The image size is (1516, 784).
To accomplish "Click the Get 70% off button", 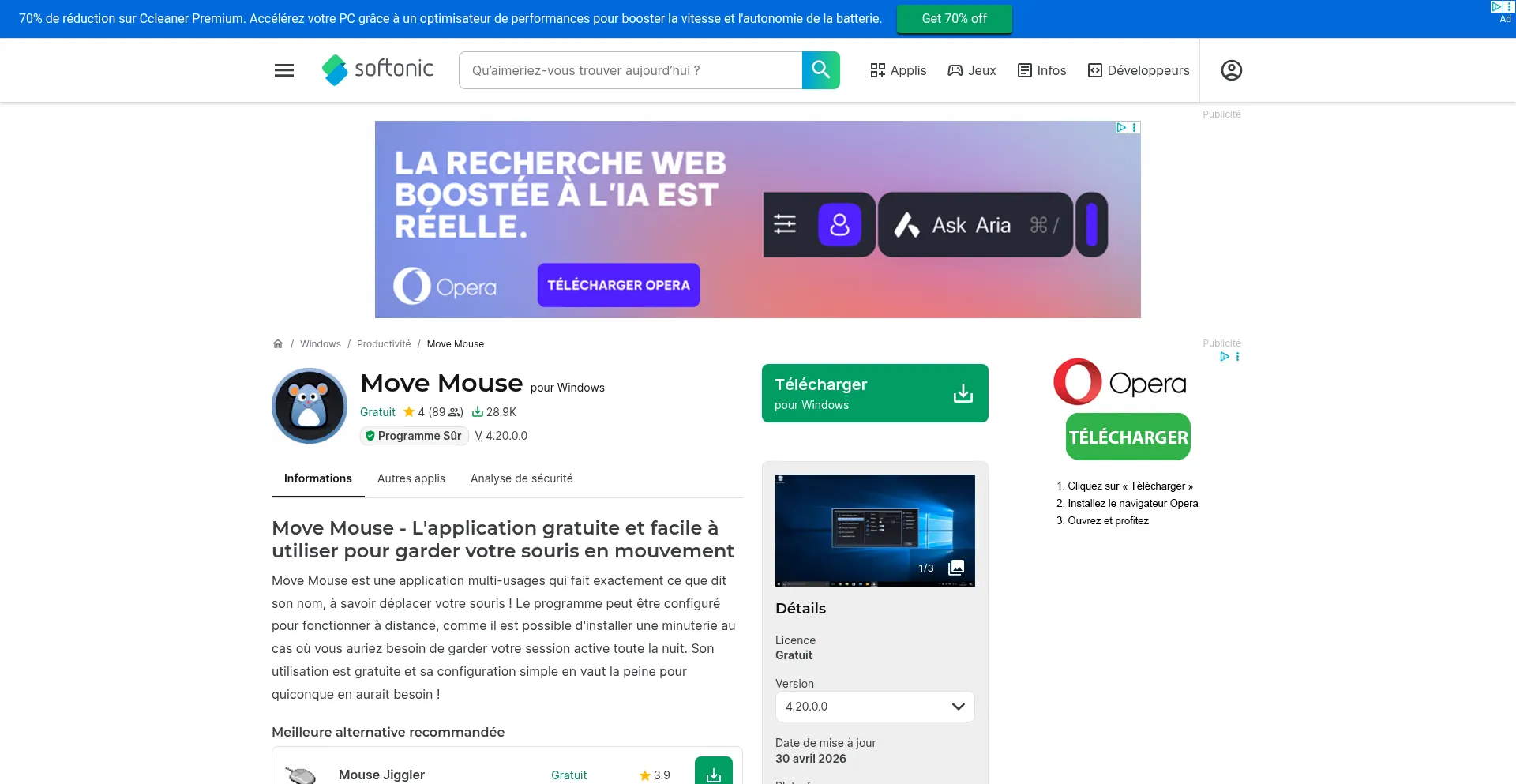I will (955, 18).
